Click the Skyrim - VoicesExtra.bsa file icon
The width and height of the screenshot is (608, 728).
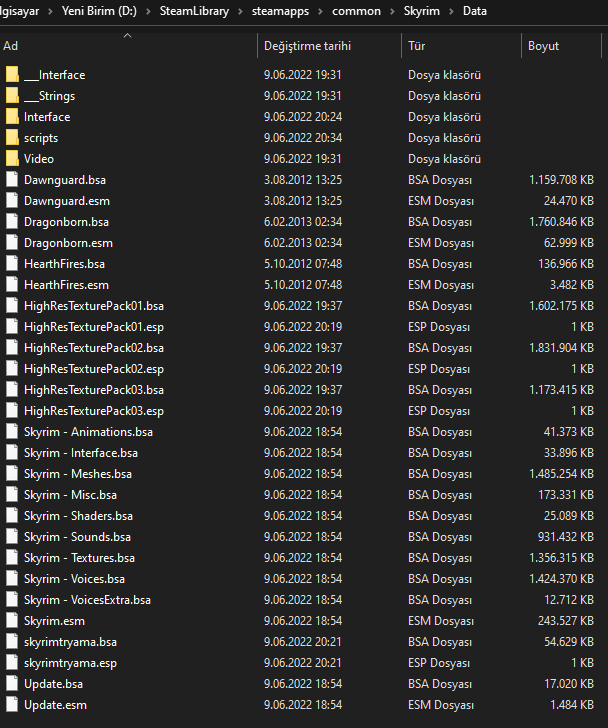(12, 599)
